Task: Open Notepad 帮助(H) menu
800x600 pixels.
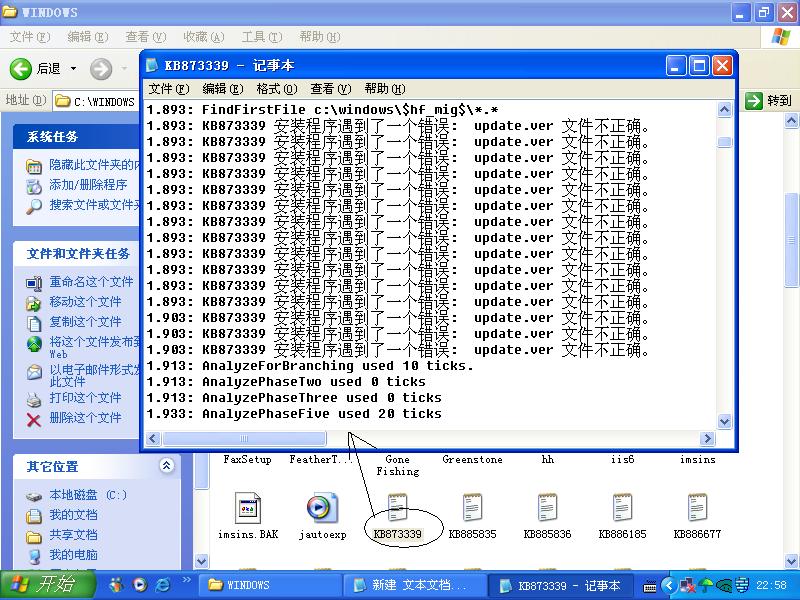Action: tap(385, 89)
